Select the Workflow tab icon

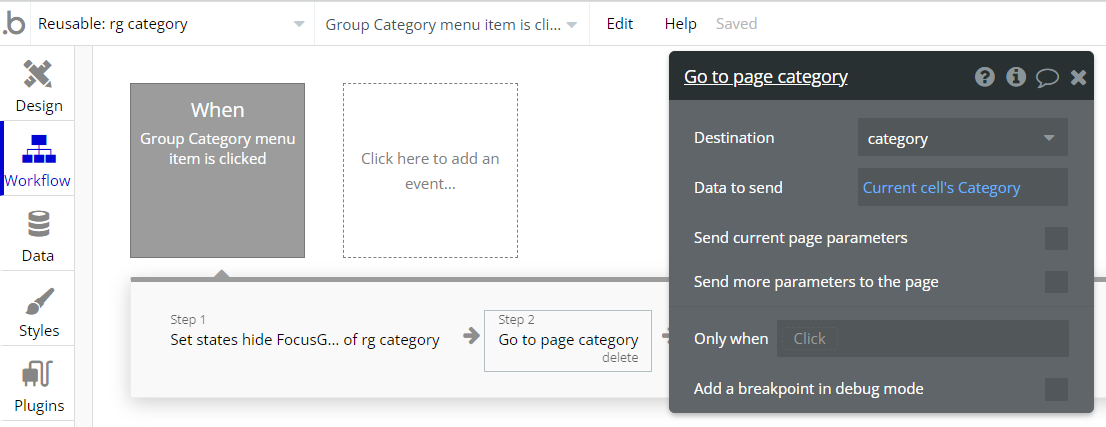click(x=38, y=149)
